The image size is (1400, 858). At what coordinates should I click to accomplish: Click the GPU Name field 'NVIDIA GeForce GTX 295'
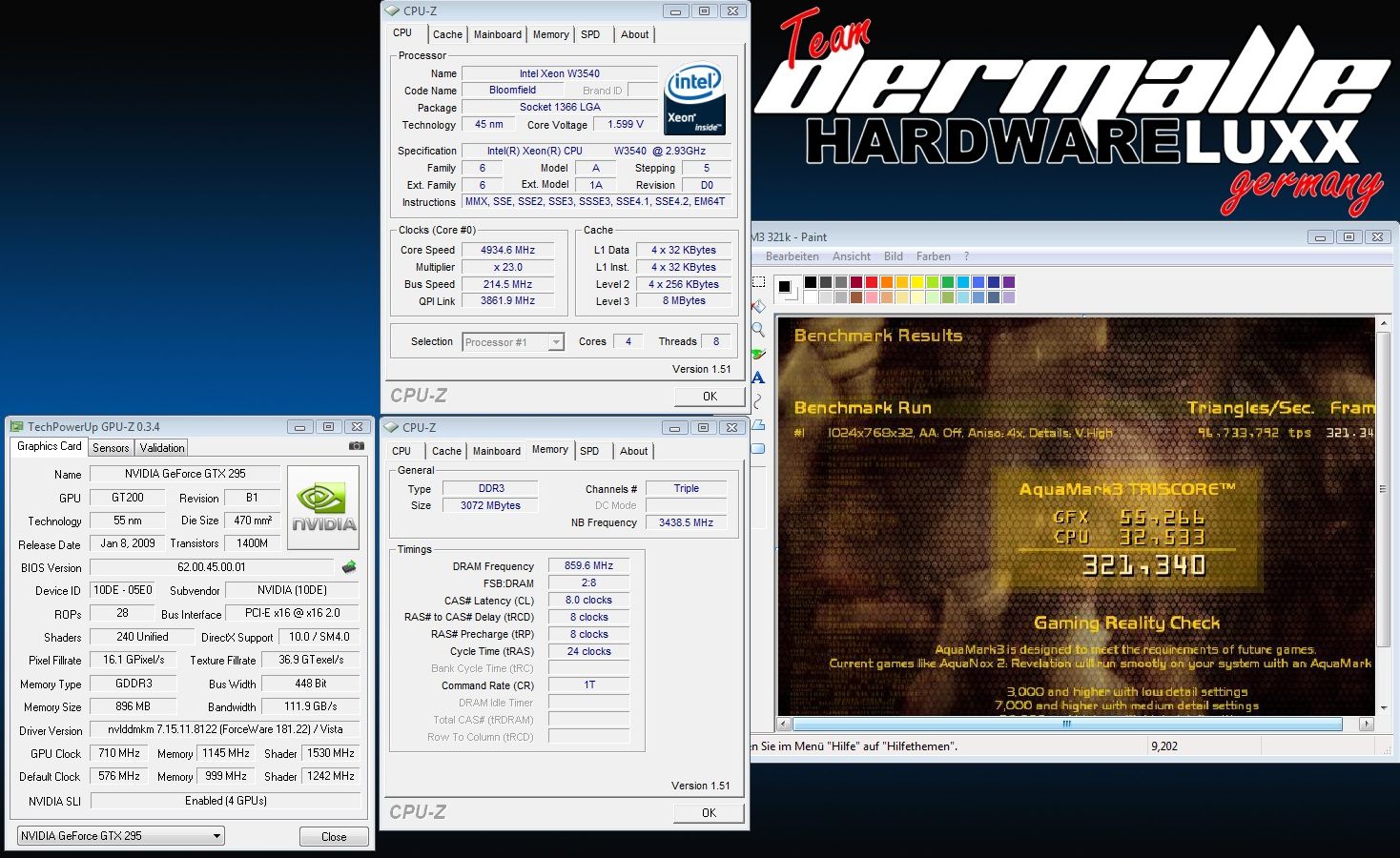[x=185, y=474]
